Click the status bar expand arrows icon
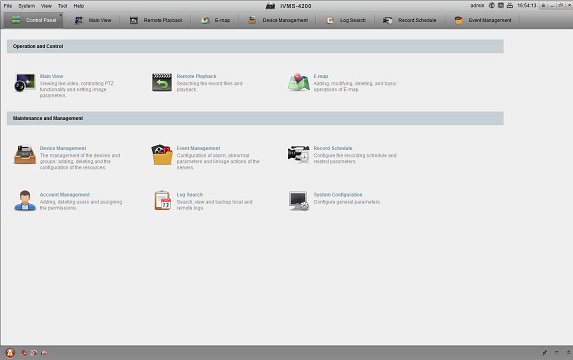The image size is (573, 360). point(568,353)
